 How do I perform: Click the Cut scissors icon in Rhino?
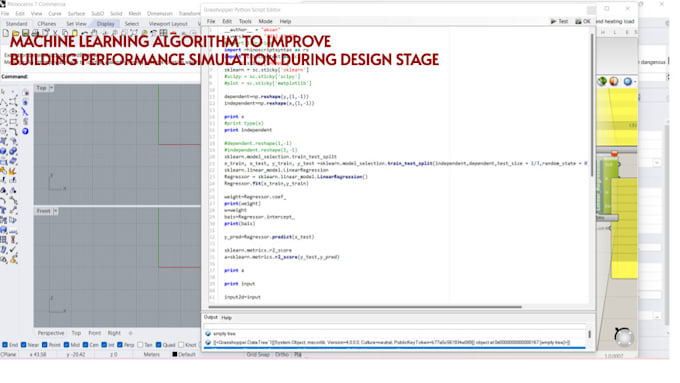pyautogui.click(x=55, y=33)
